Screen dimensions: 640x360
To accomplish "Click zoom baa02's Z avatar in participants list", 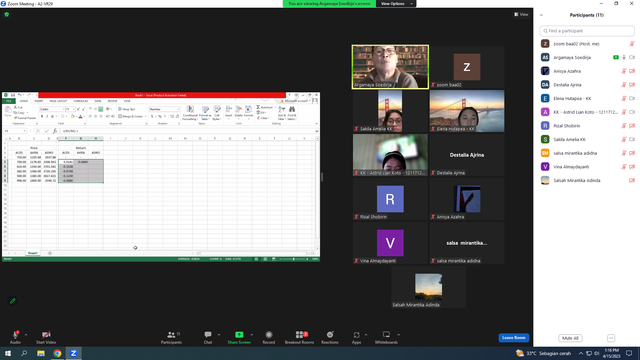I will pyautogui.click(x=545, y=44).
